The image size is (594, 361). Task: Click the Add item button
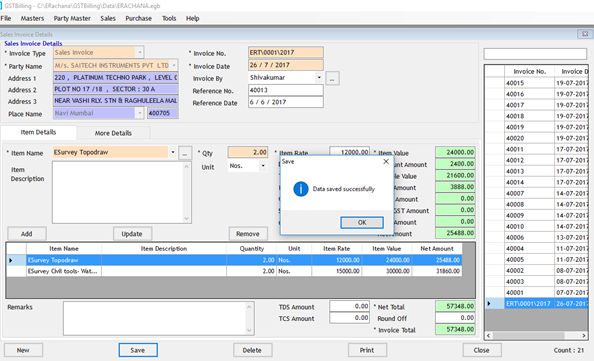click(x=27, y=234)
